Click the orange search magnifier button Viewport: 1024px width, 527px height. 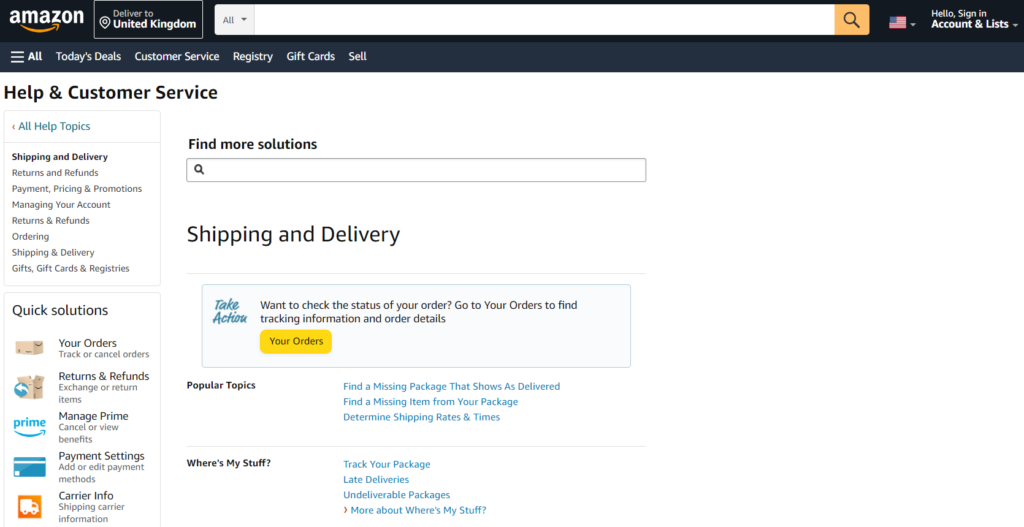pyautogui.click(x=852, y=20)
